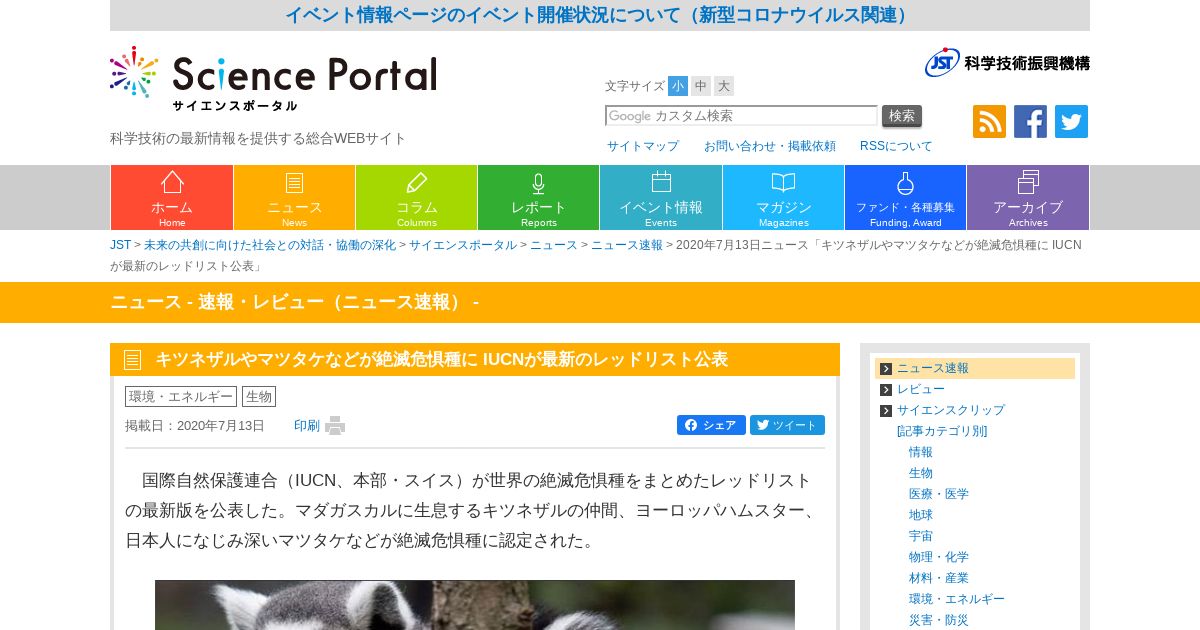Select sidebar category 医療・医学
Viewport: 1200px width, 630px height.
click(939, 494)
